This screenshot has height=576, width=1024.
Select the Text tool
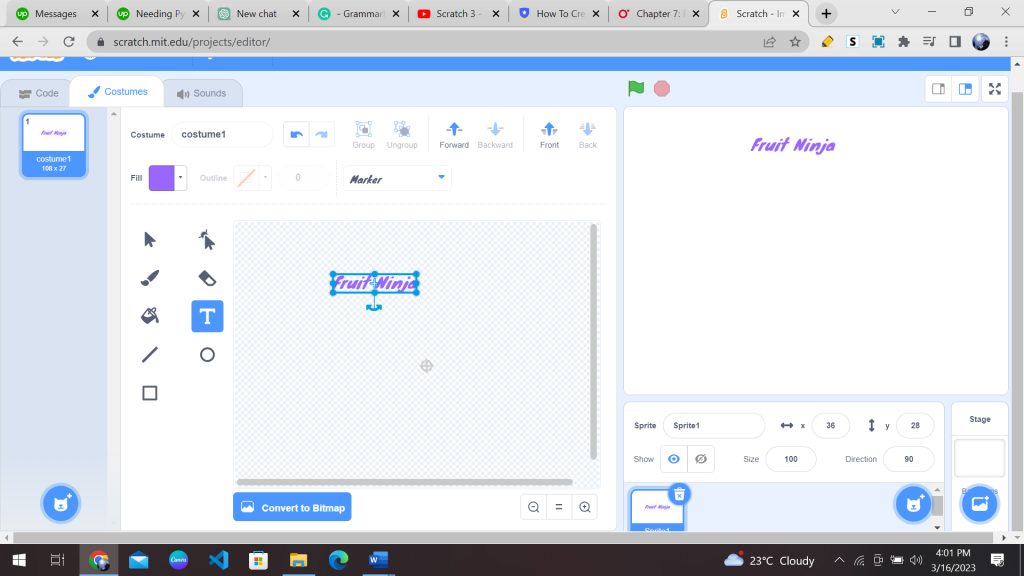[207, 315]
